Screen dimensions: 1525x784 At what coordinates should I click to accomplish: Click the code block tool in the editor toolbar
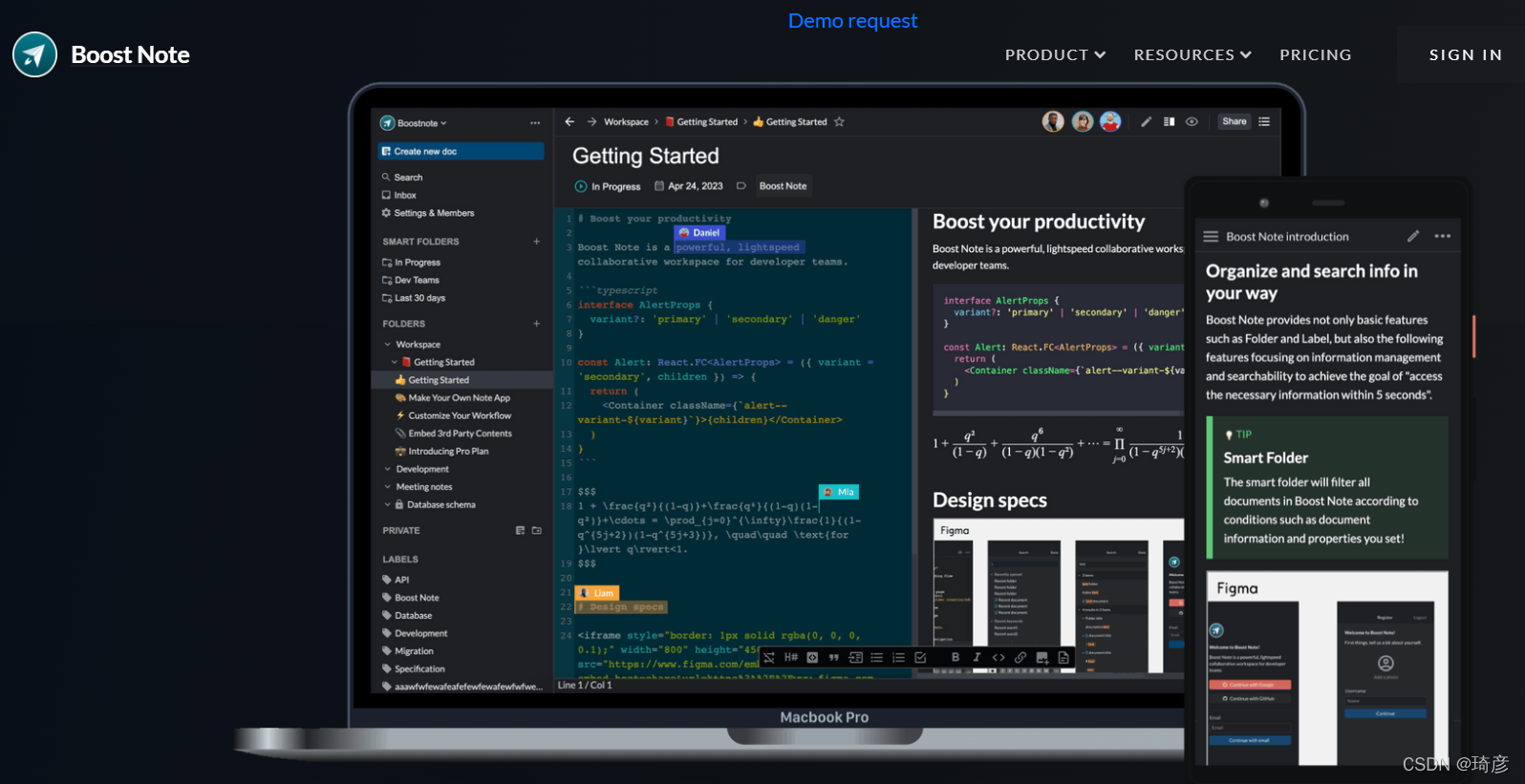click(x=812, y=657)
